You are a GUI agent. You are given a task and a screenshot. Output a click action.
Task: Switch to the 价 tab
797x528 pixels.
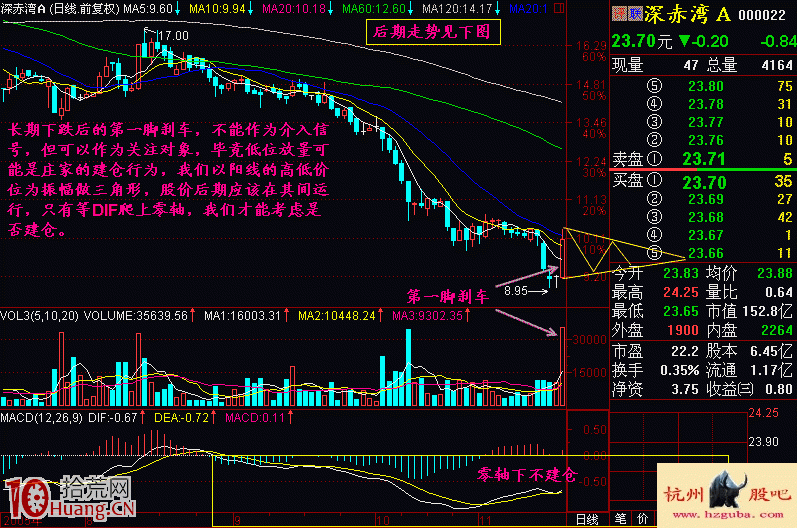(x=642, y=519)
